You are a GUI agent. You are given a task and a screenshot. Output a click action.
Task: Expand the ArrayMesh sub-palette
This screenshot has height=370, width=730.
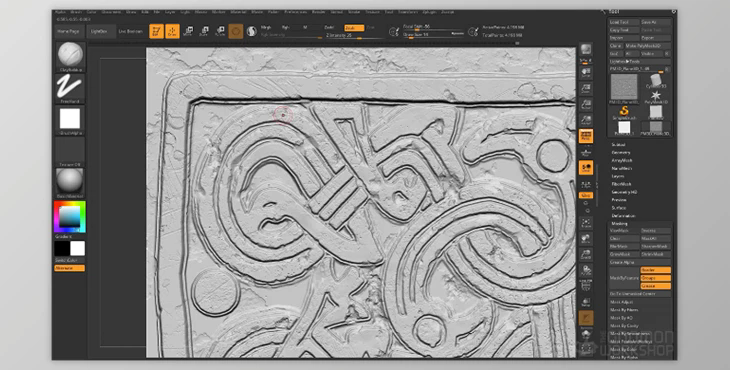point(622,161)
